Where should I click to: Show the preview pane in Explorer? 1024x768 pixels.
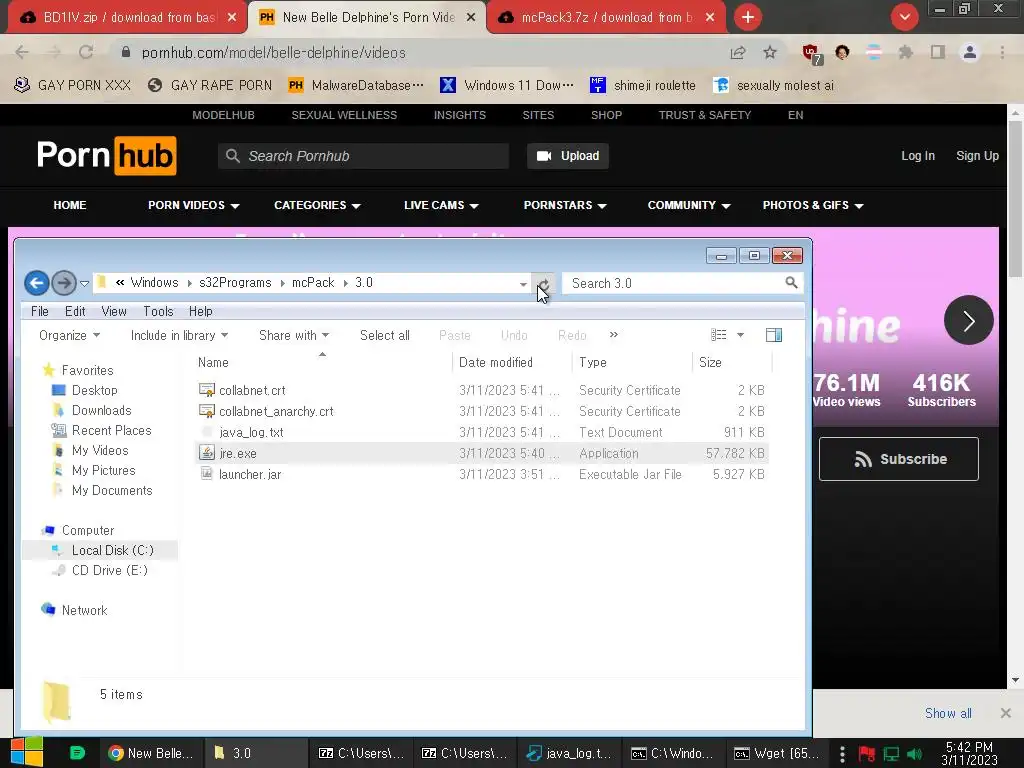[x=774, y=335]
